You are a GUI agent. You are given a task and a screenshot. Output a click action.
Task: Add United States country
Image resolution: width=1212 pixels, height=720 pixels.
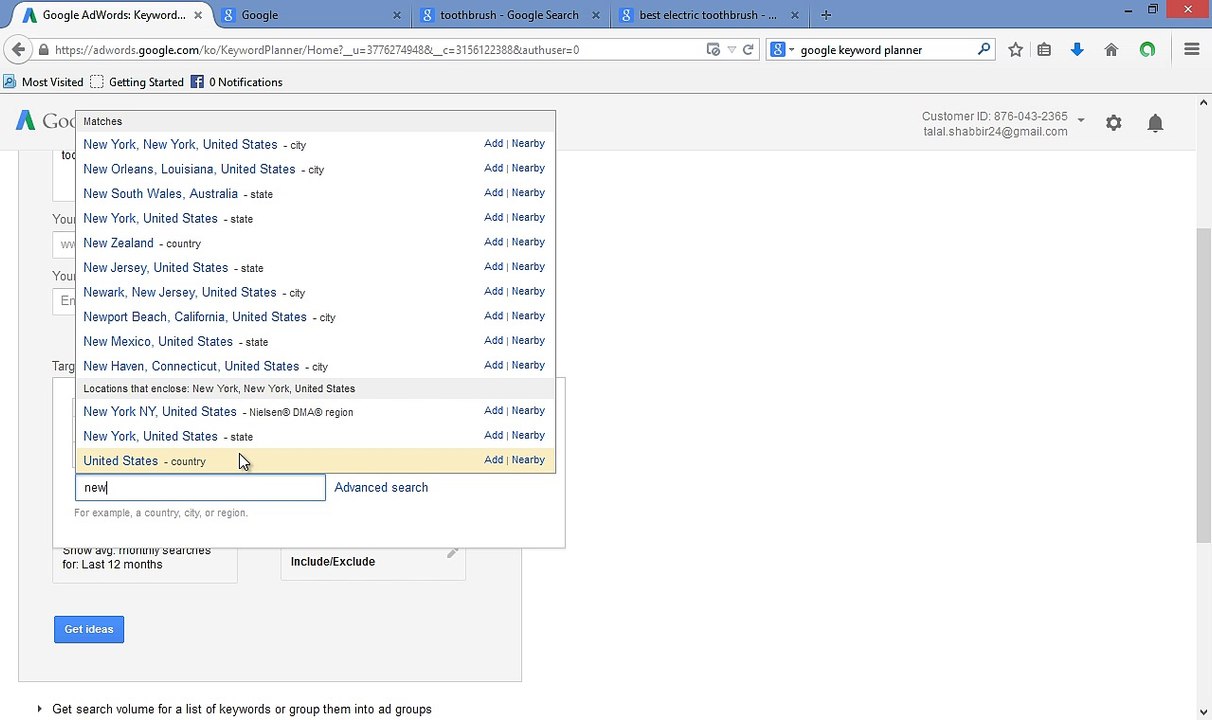[493, 460]
